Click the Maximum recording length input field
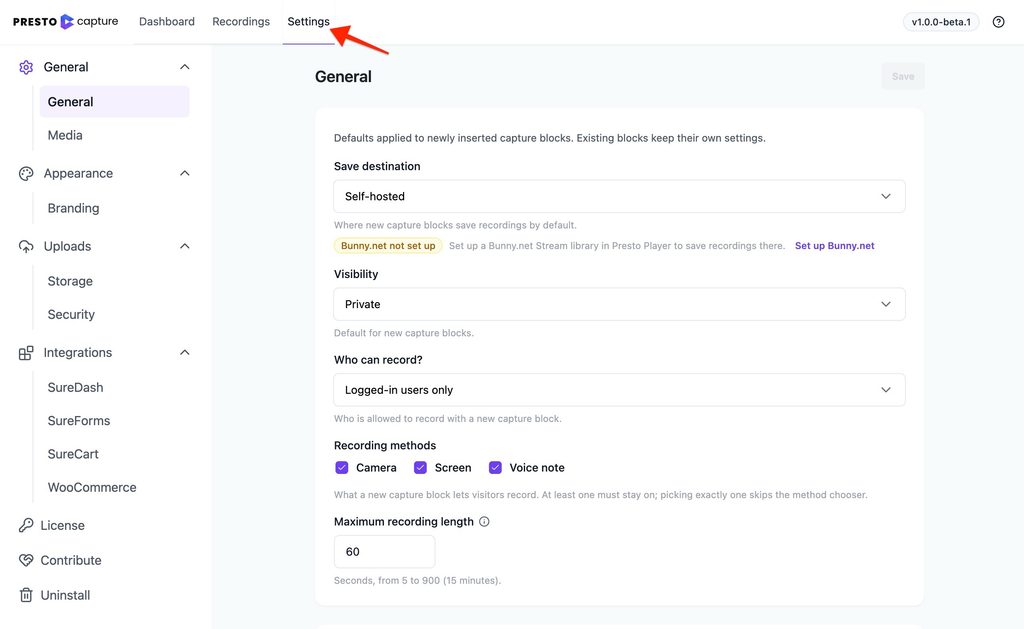The width and height of the screenshot is (1024, 629). (x=384, y=552)
